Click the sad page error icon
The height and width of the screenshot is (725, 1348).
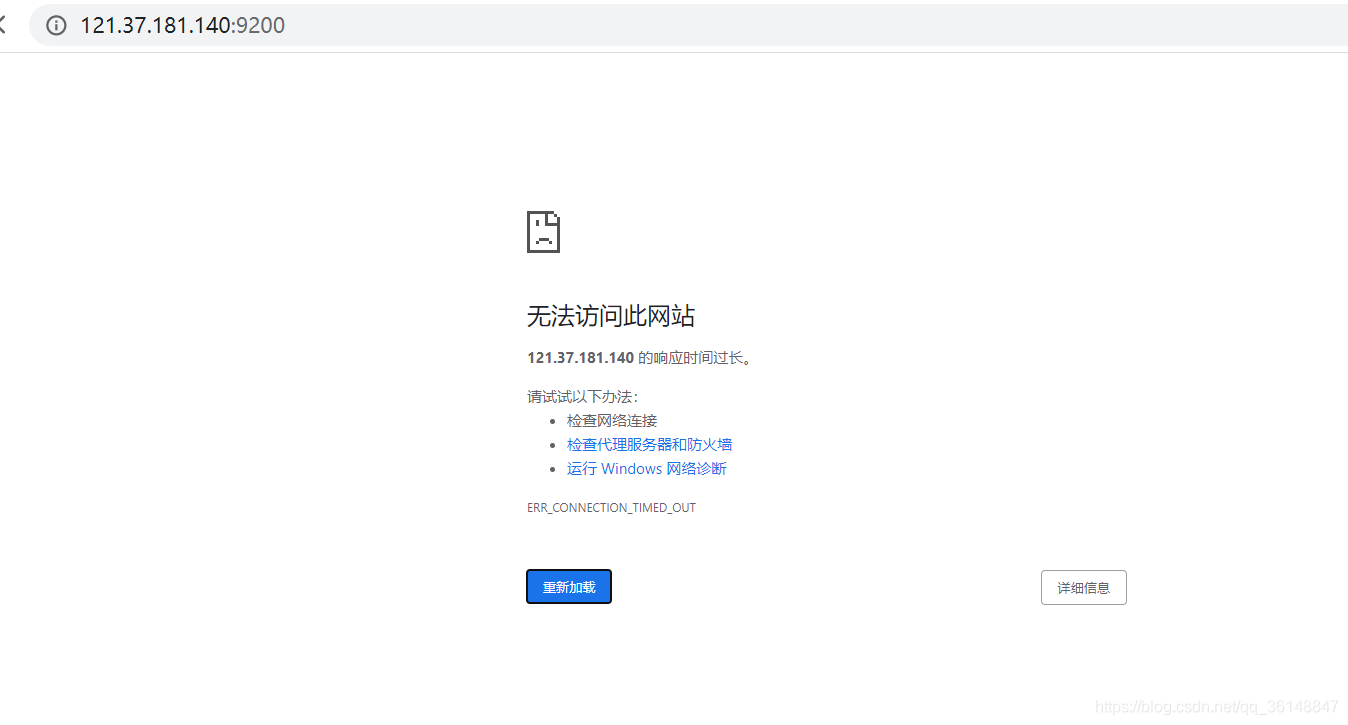pyautogui.click(x=543, y=232)
